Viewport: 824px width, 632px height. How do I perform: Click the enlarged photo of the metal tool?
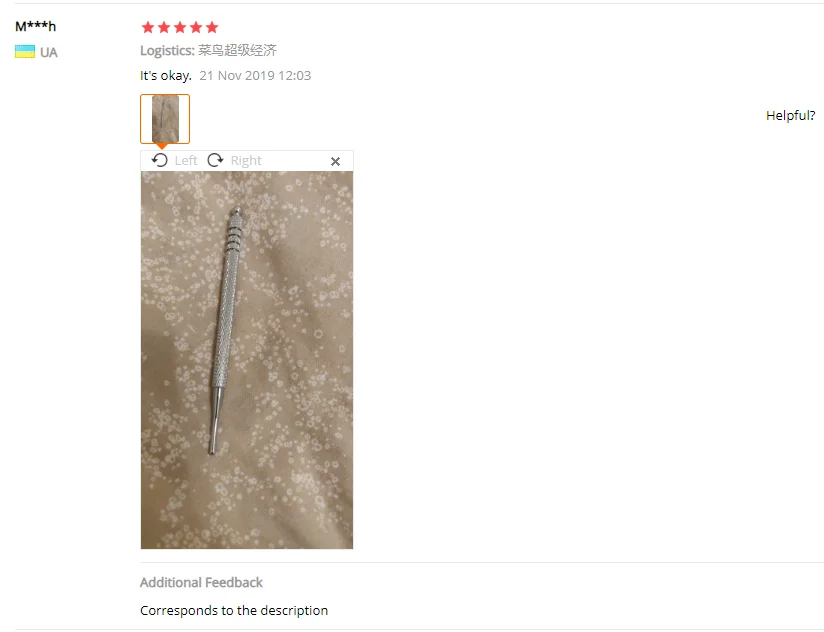point(247,360)
